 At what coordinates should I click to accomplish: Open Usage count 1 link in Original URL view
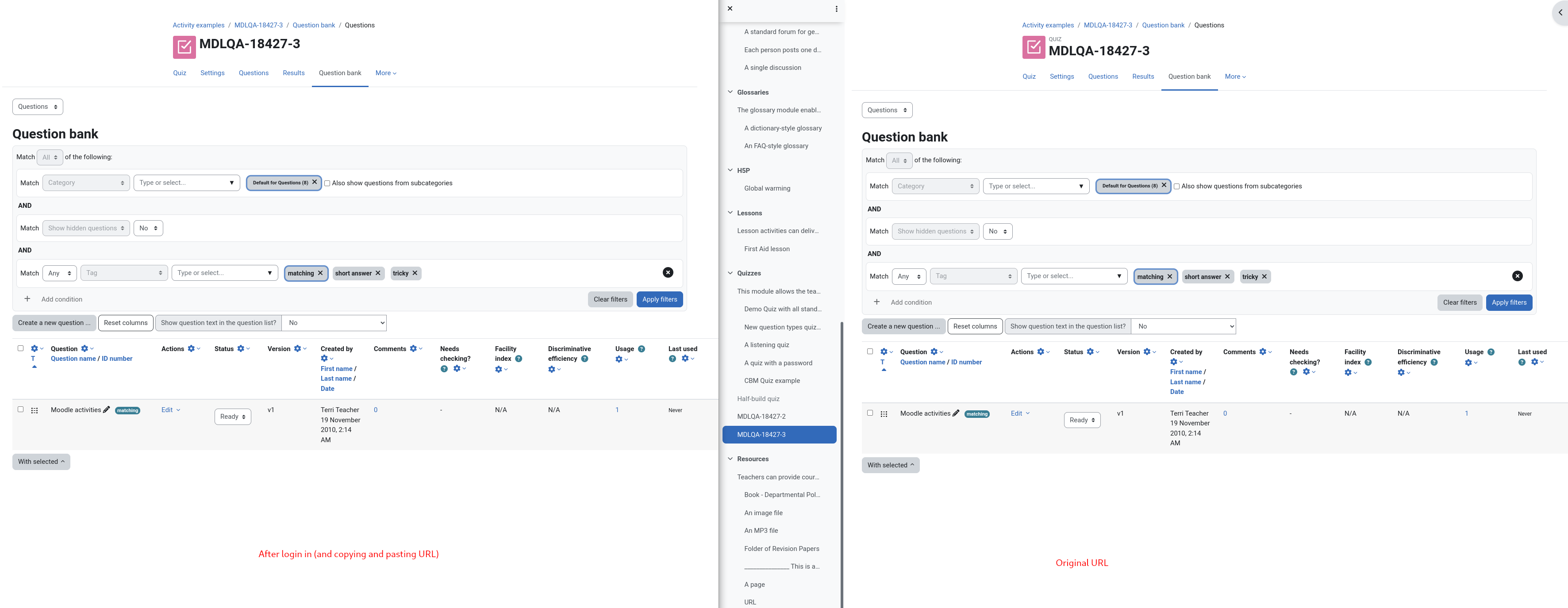pos(1466,413)
